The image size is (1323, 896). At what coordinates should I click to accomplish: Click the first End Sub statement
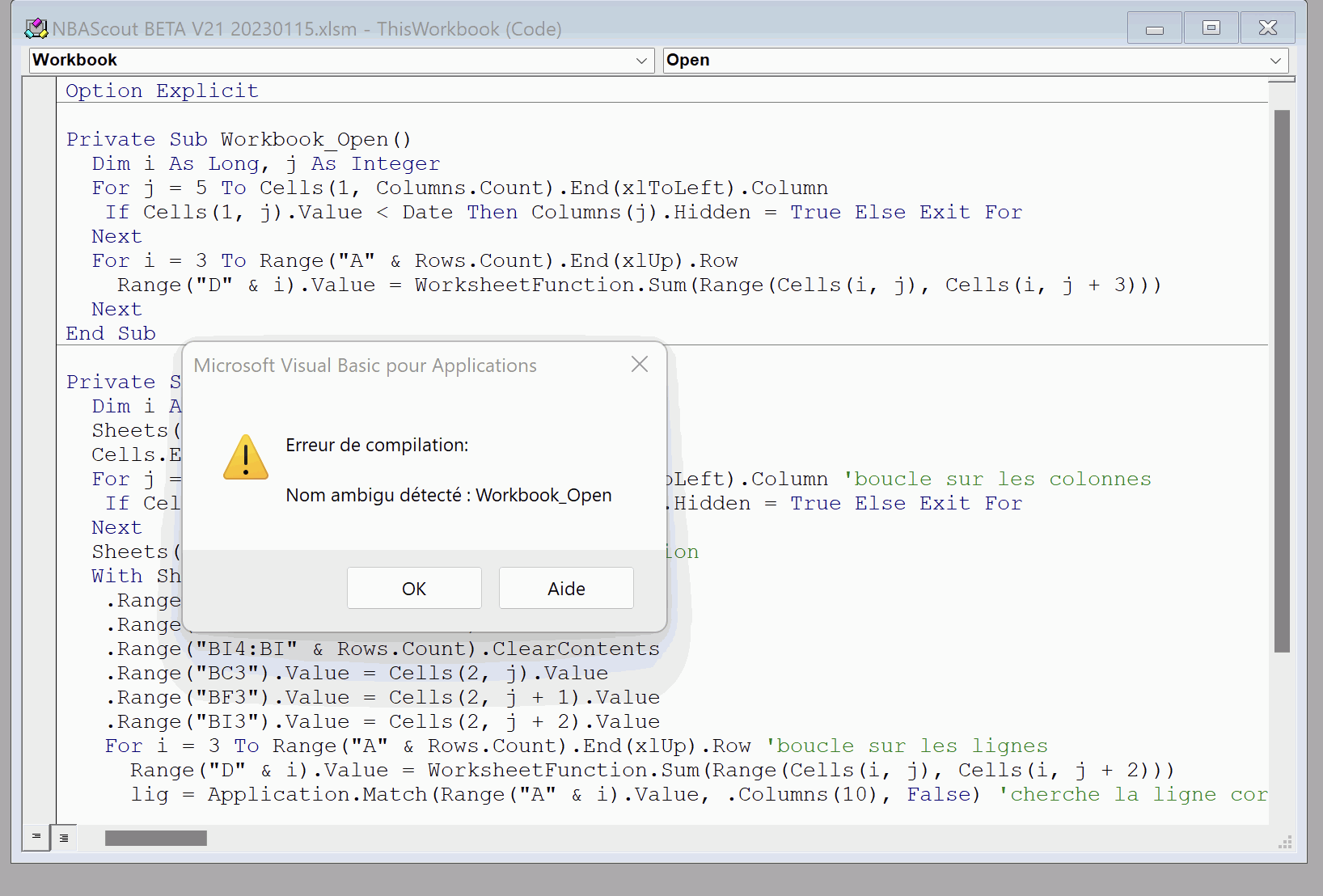click(x=111, y=333)
